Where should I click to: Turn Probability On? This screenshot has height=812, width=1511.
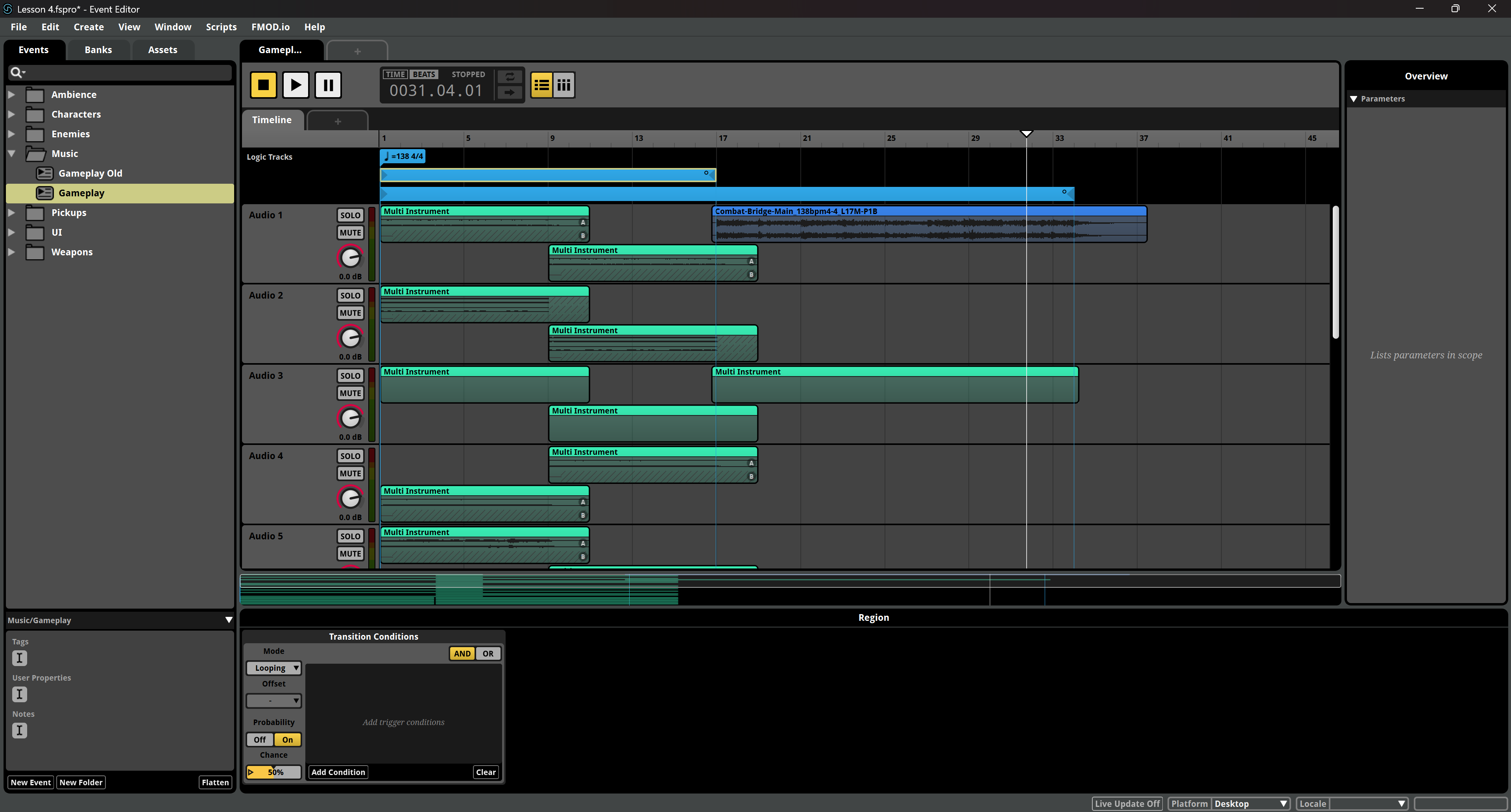click(287, 740)
